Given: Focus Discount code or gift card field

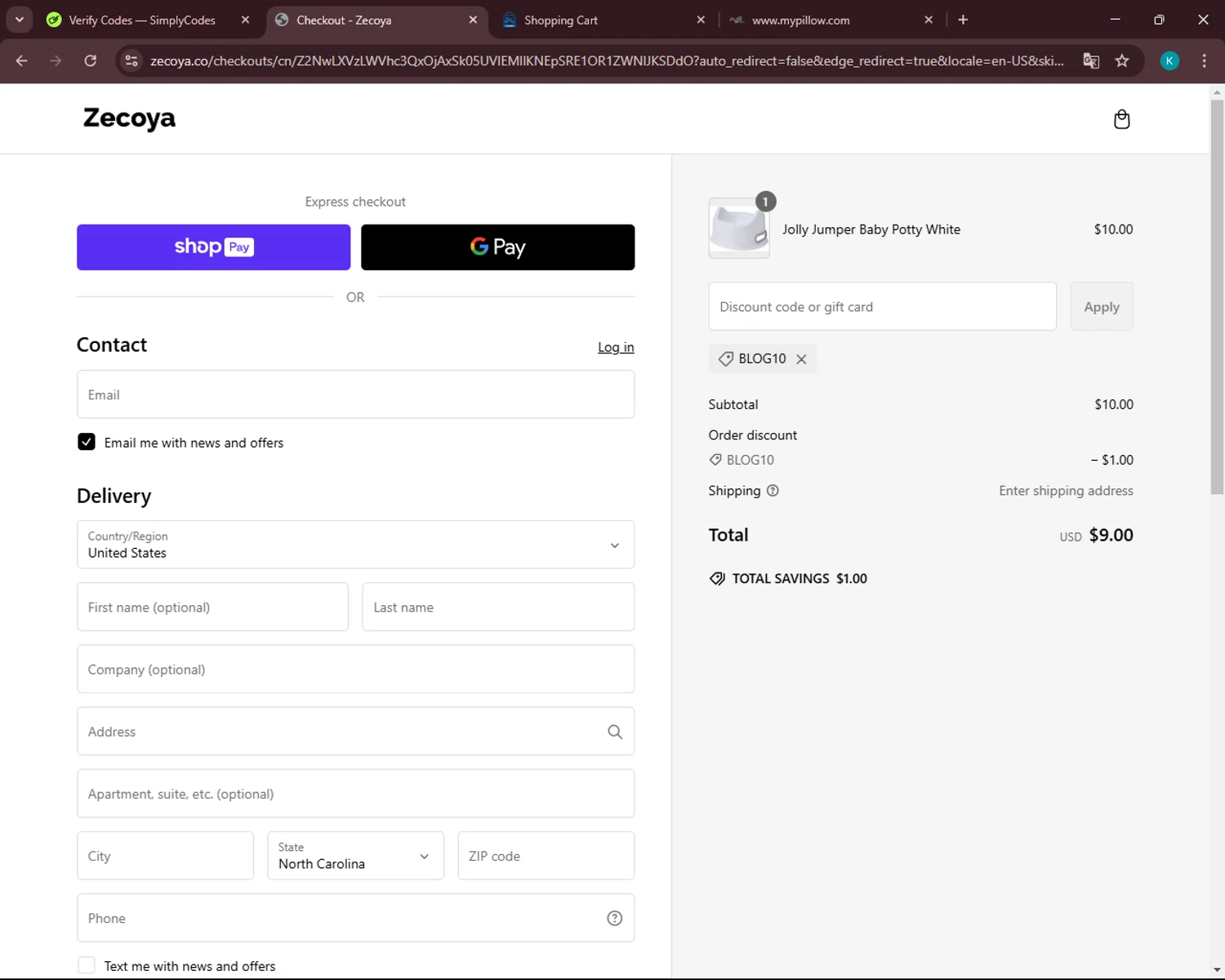Looking at the screenshot, I should point(882,306).
